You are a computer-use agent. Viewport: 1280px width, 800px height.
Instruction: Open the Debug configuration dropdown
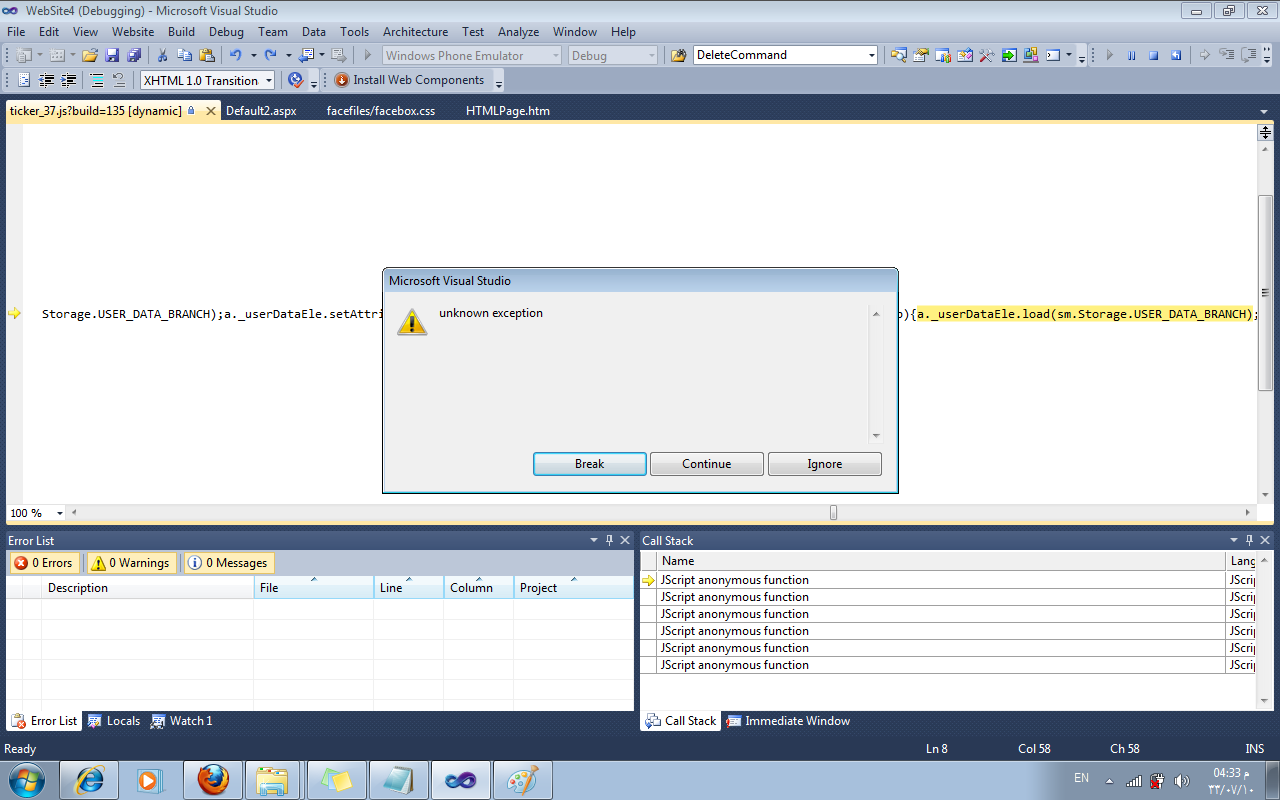coord(652,56)
